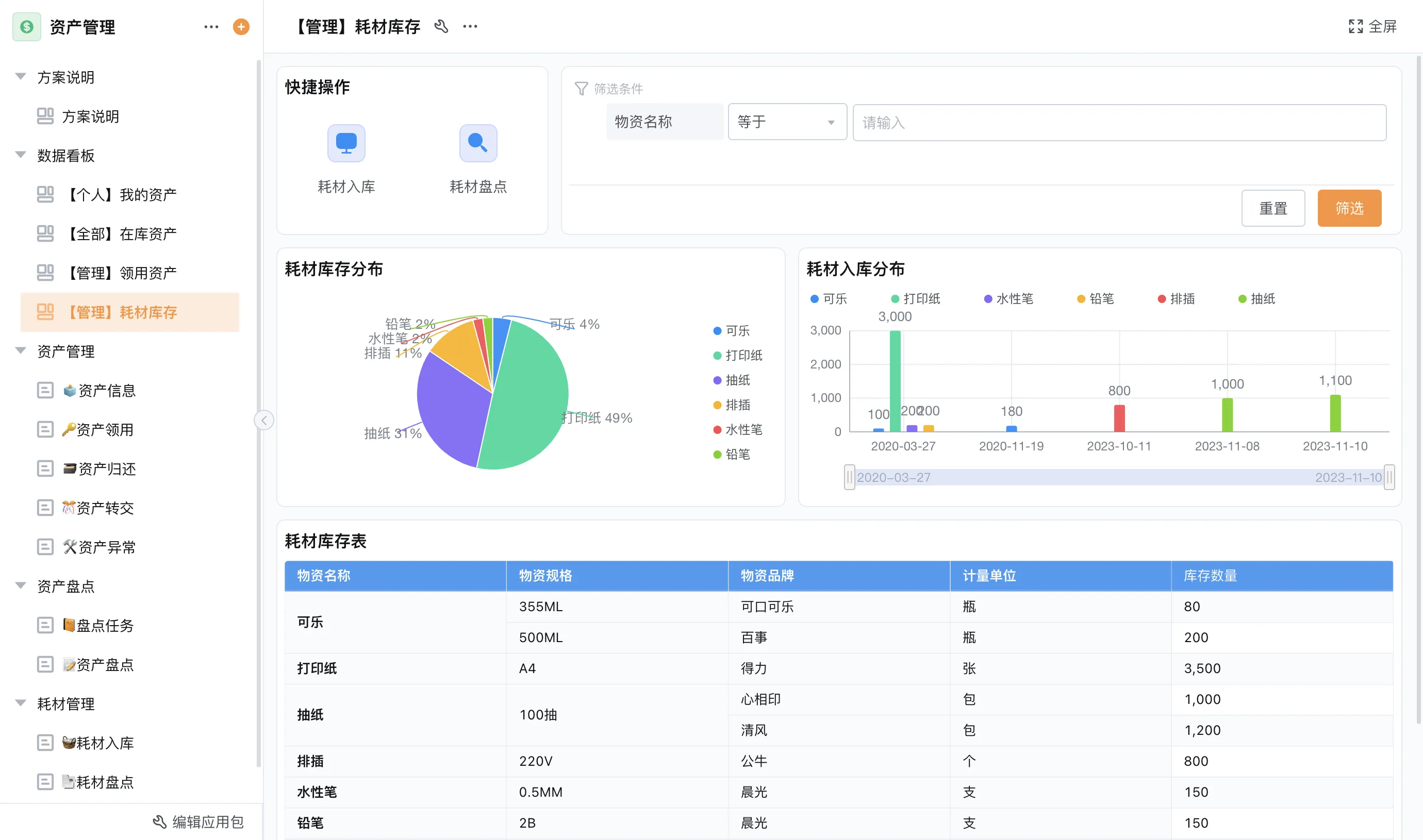This screenshot has width=1423, height=840.
Task: Click form icon beside 资产异常
Action: 45,547
